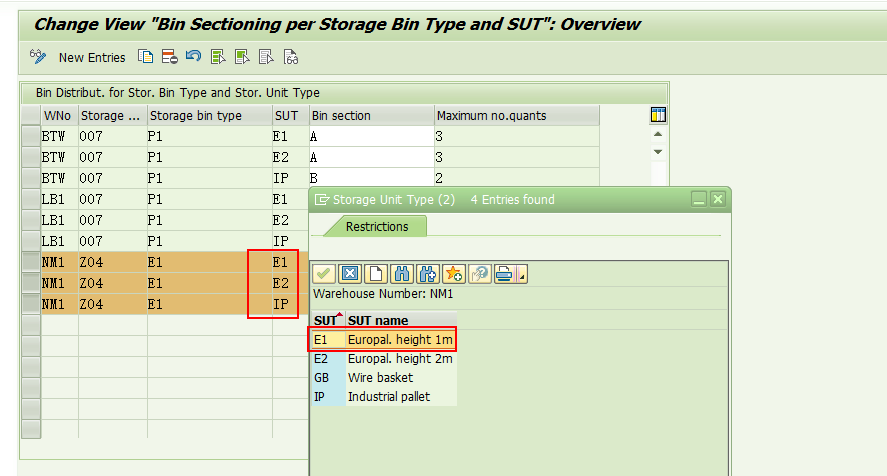Open print options dropdown arrow

point(522,275)
